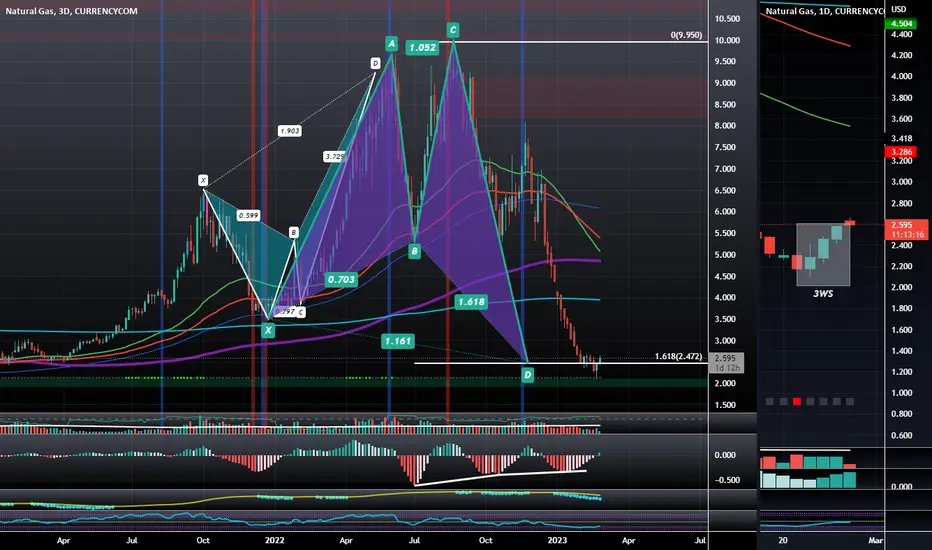Click the '0.703' ratio label

pyautogui.click(x=341, y=279)
